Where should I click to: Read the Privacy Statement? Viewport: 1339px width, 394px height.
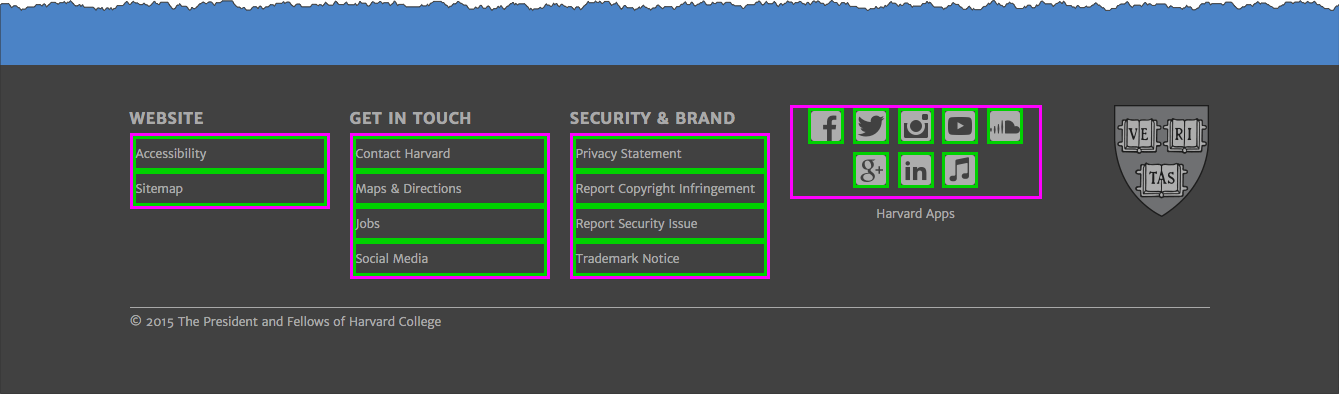(670, 154)
